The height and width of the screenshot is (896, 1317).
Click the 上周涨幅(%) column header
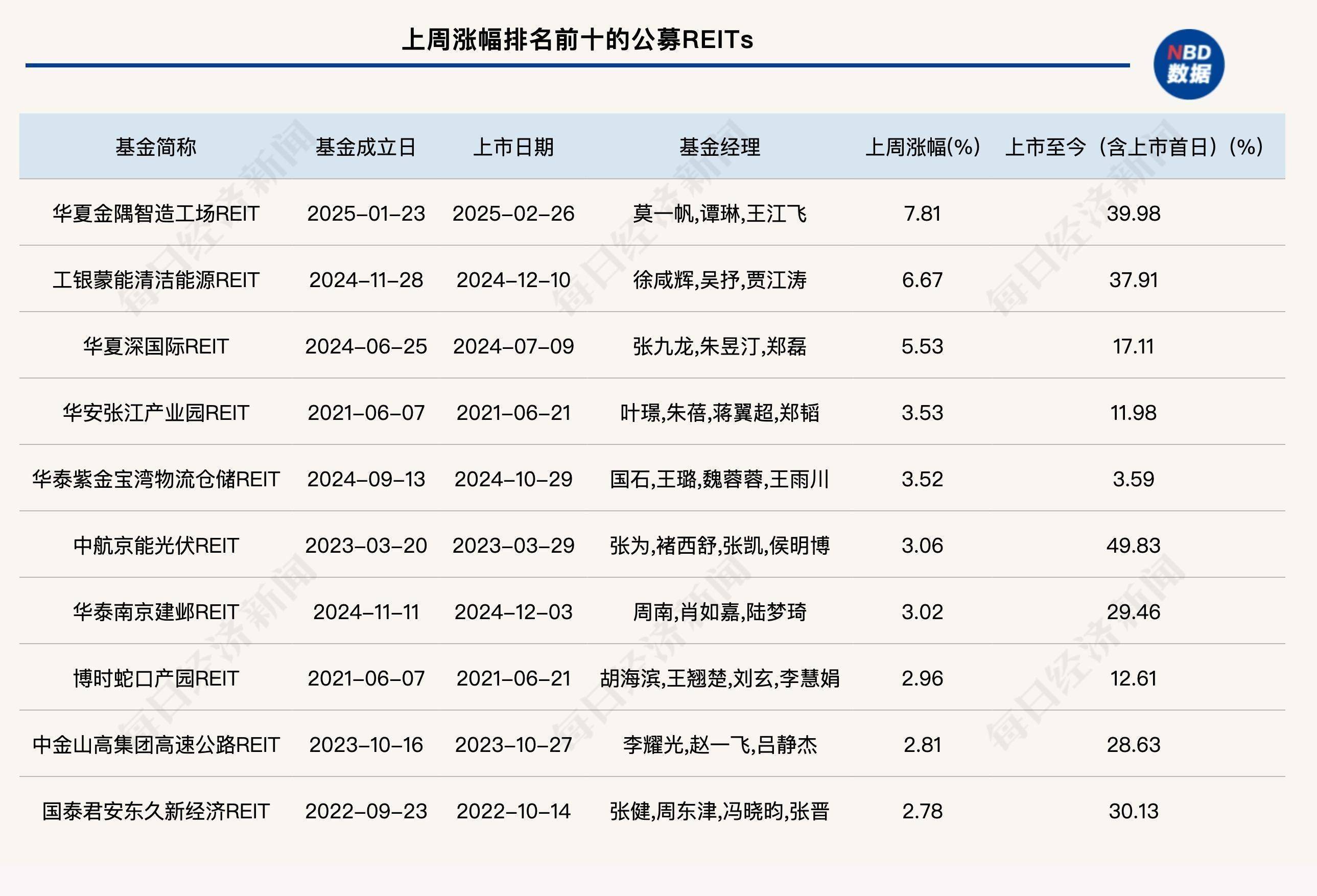[x=923, y=146]
